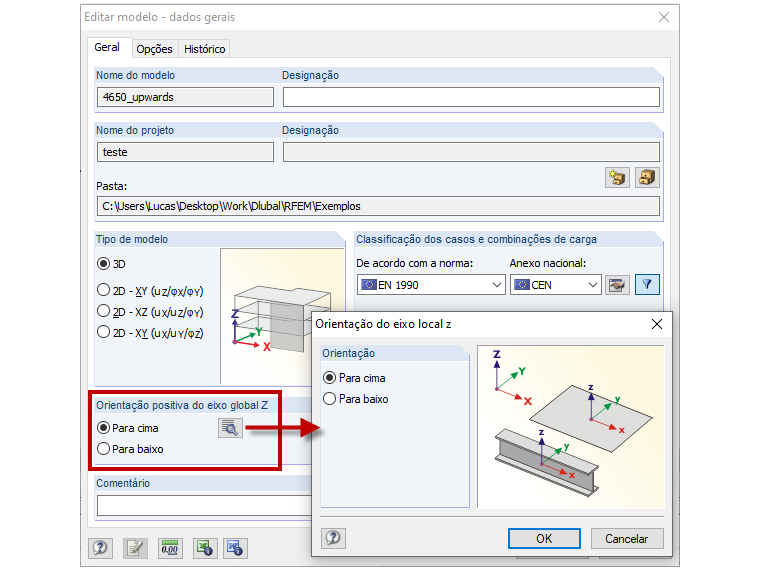This screenshot has height=570, width=760.
Task: Click the Pasta folder path field
Action: pyautogui.click(x=378, y=206)
